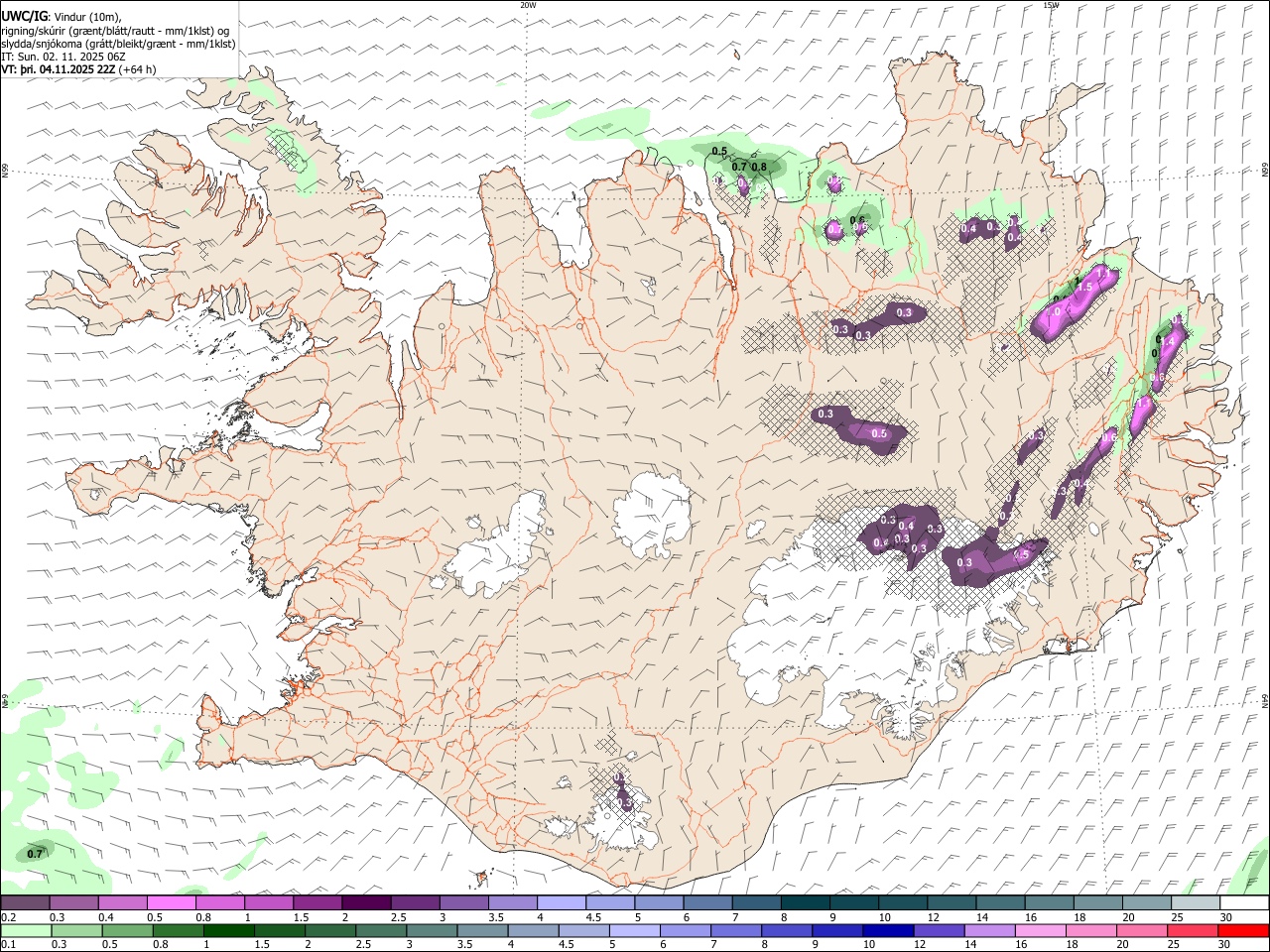Image resolution: width=1270 pixels, height=952 pixels.
Task: Click the Hofsjökull glacier white area in central Iceland
Action: pyautogui.click(x=653, y=514)
